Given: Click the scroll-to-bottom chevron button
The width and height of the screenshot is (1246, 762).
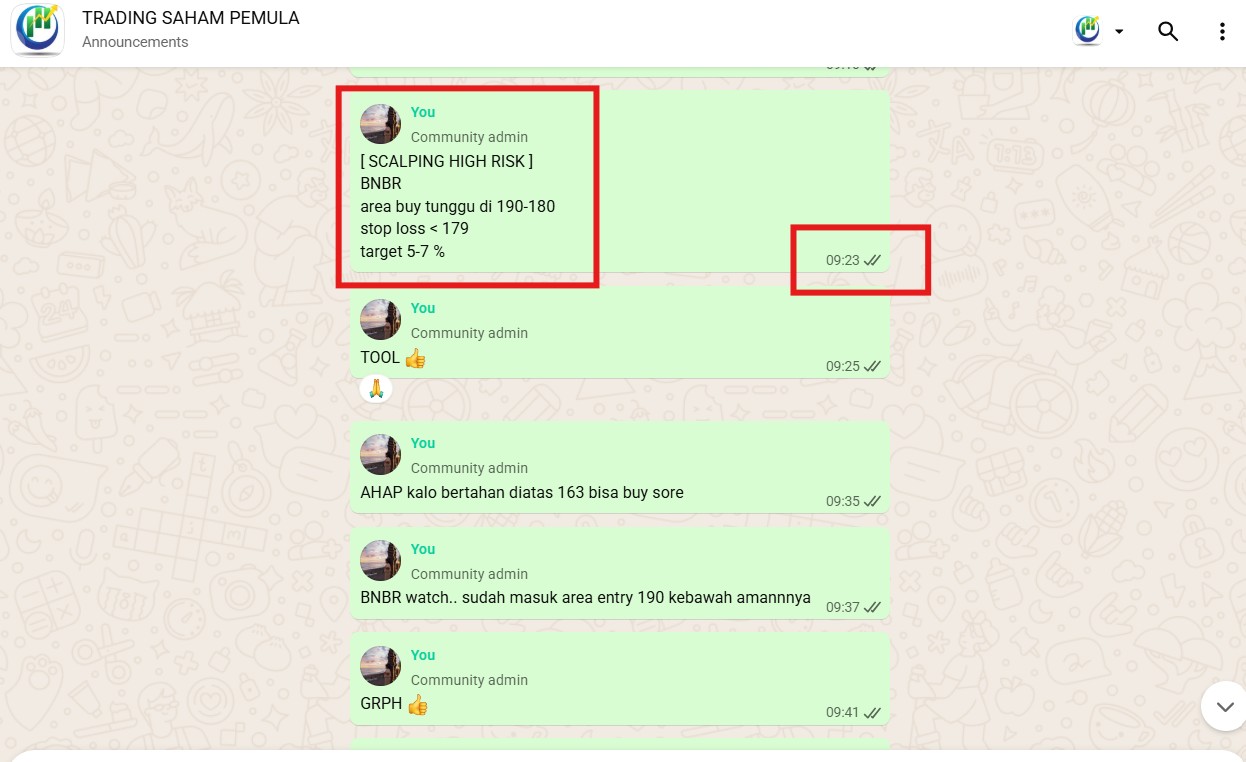Looking at the screenshot, I should (x=1225, y=706).
